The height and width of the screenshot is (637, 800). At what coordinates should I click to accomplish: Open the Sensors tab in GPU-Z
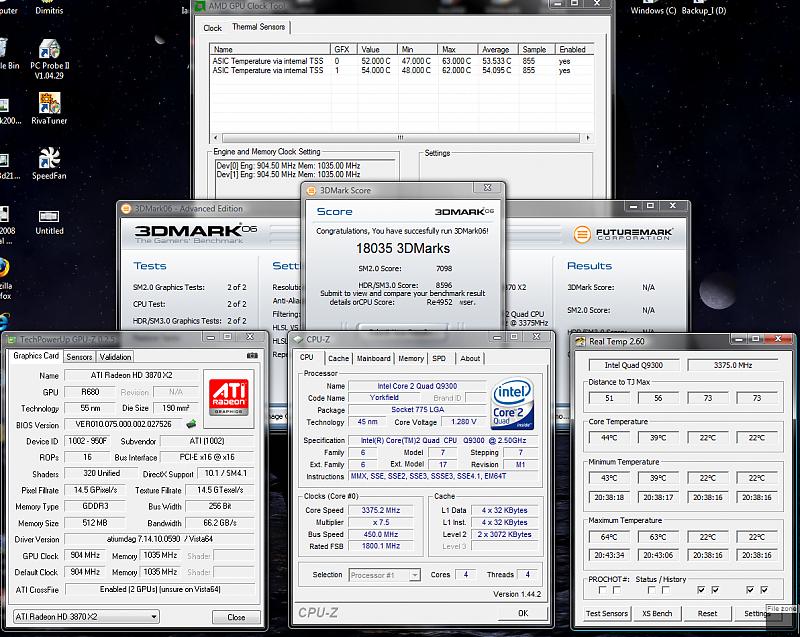pyautogui.click(x=80, y=357)
